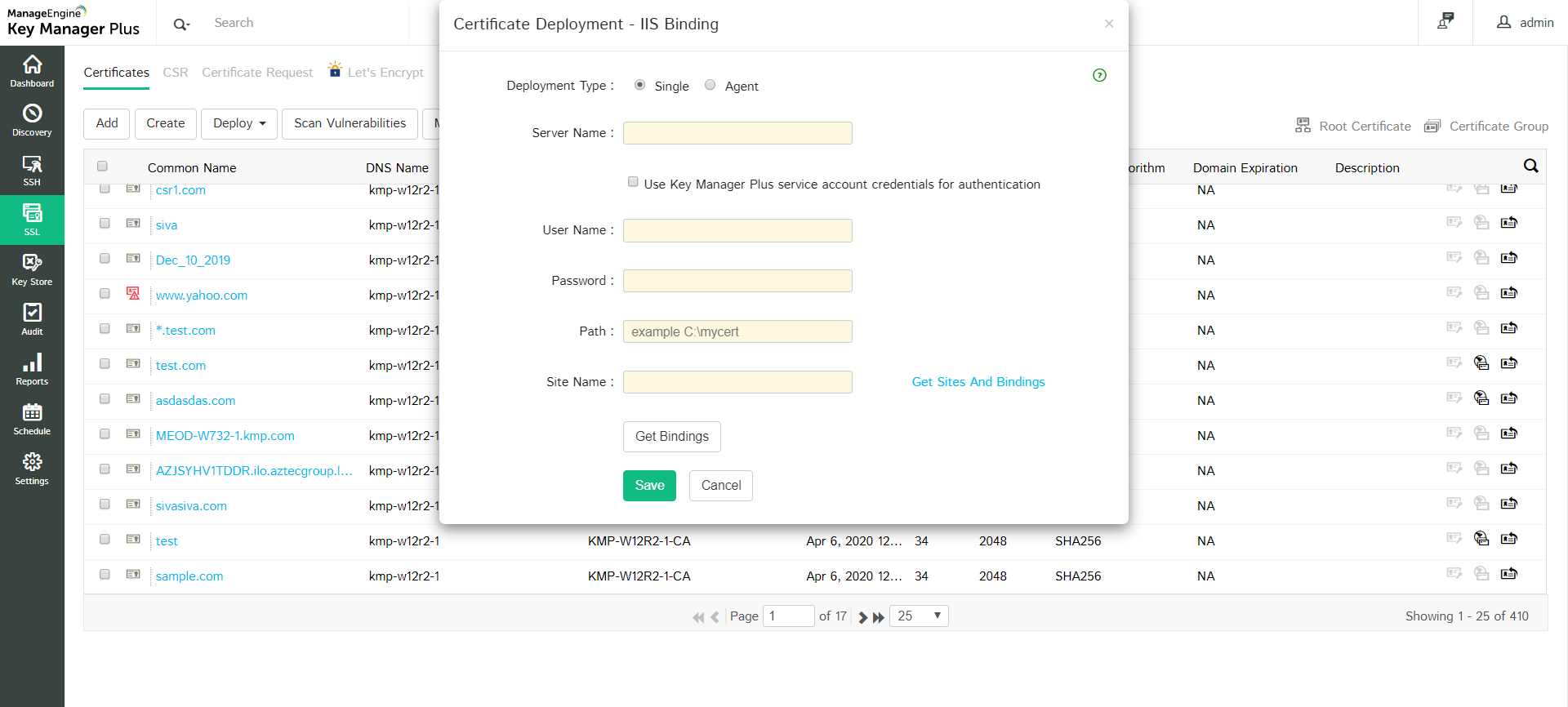Enable Key Manager Plus service account credentials
This screenshot has height=707, width=1568.
(x=633, y=182)
